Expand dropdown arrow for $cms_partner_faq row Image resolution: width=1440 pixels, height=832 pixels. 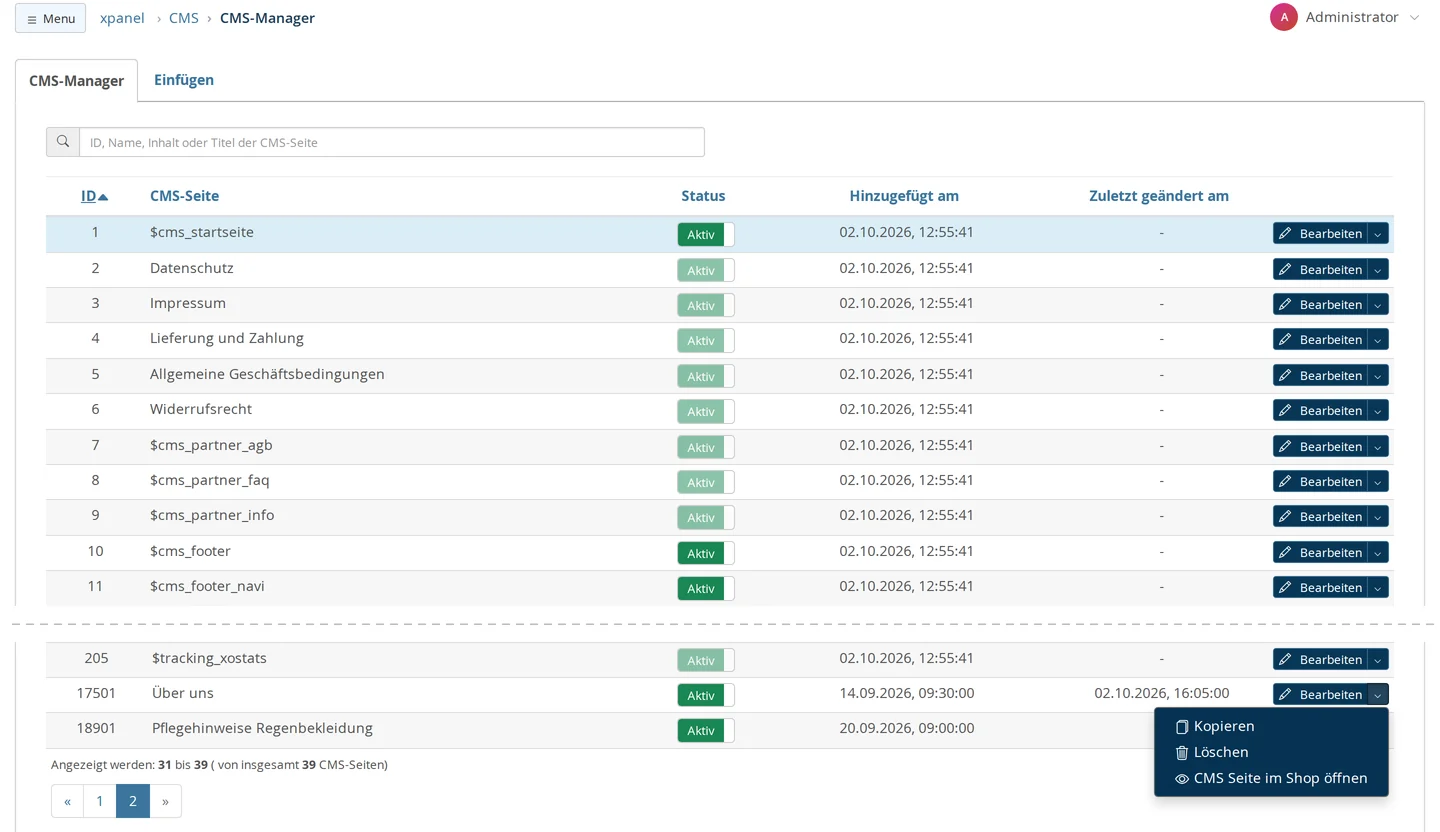click(x=1378, y=482)
